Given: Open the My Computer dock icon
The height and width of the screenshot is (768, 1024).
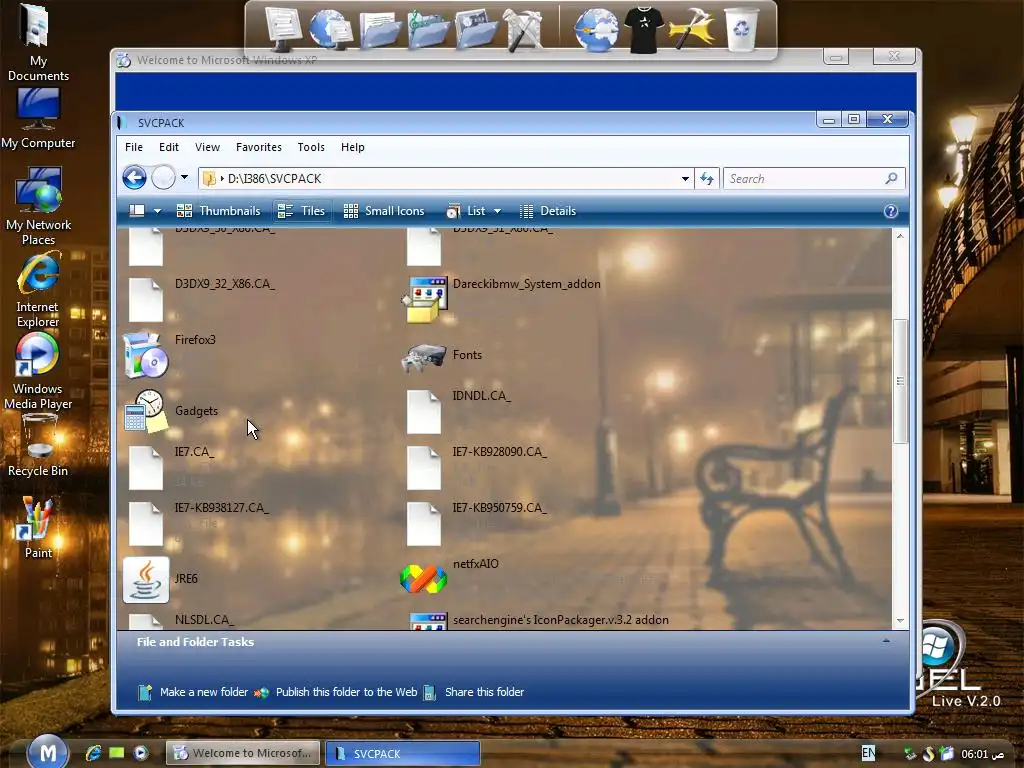Looking at the screenshot, I should click(283, 28).
